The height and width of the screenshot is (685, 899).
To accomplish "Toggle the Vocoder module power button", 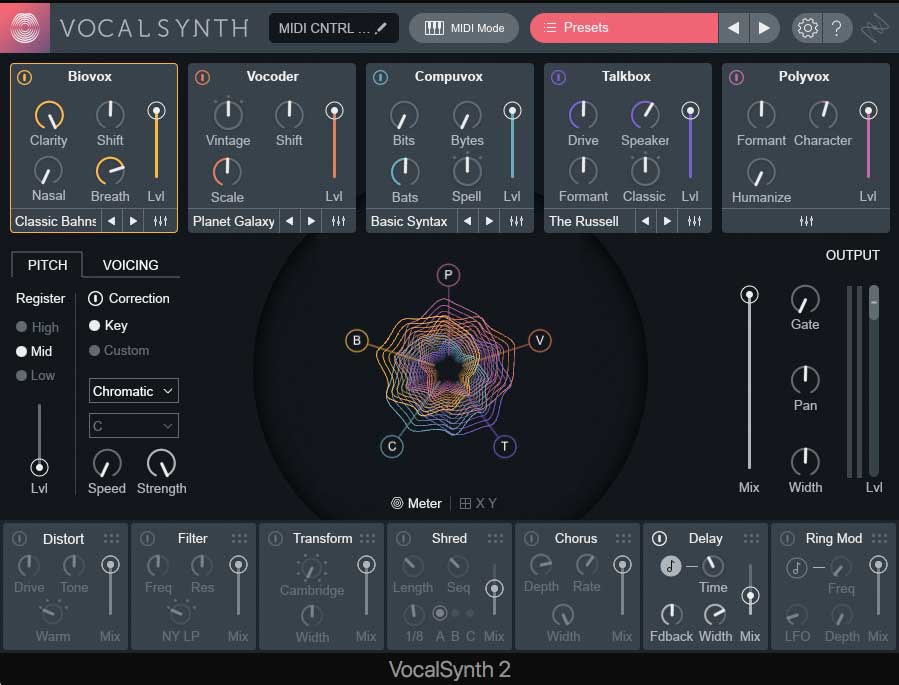I will 203,77.
